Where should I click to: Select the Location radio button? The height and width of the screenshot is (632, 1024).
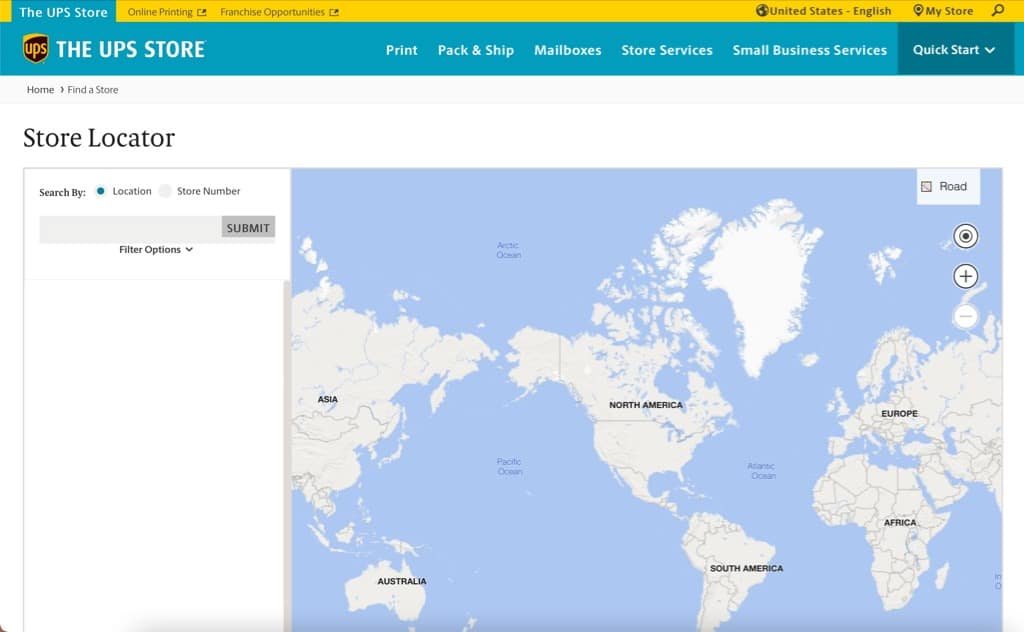pos(100,191)
